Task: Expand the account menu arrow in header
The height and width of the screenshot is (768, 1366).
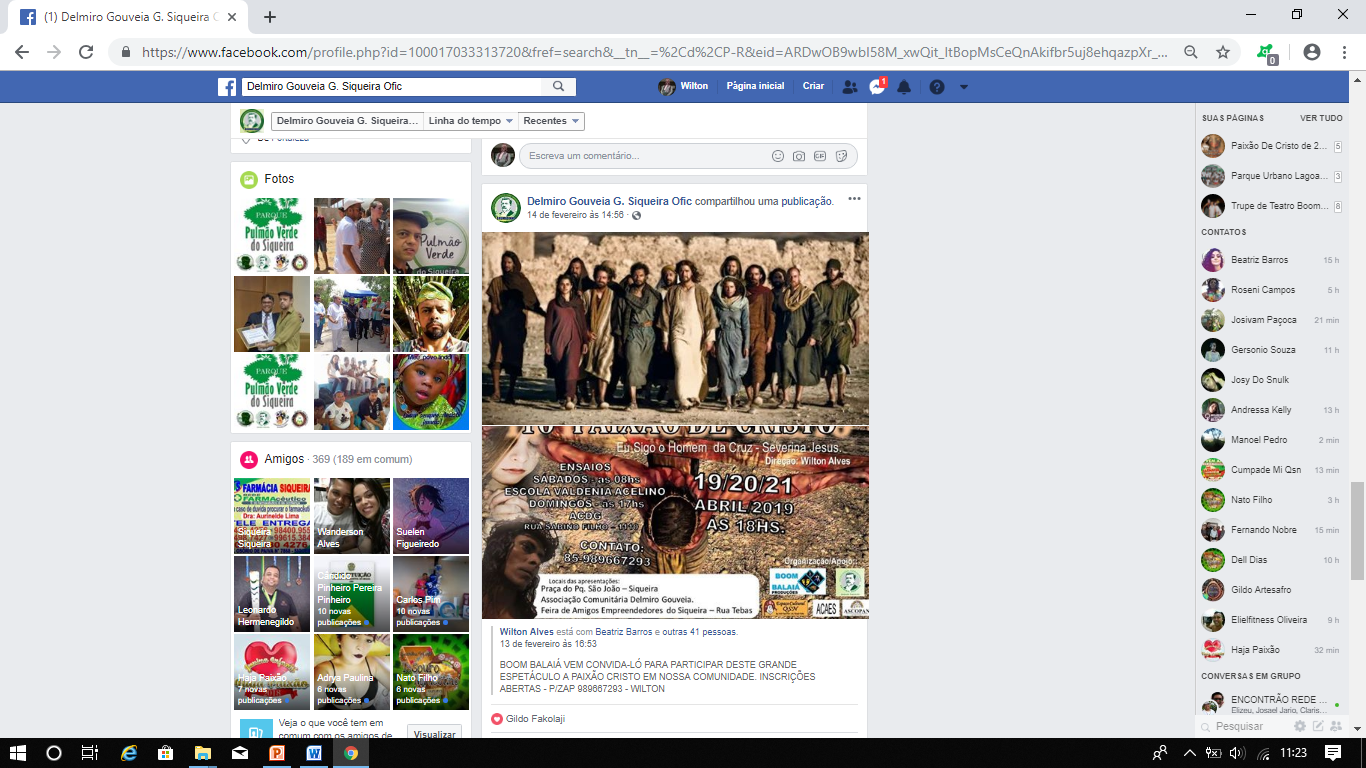Action: pos(963,87)
